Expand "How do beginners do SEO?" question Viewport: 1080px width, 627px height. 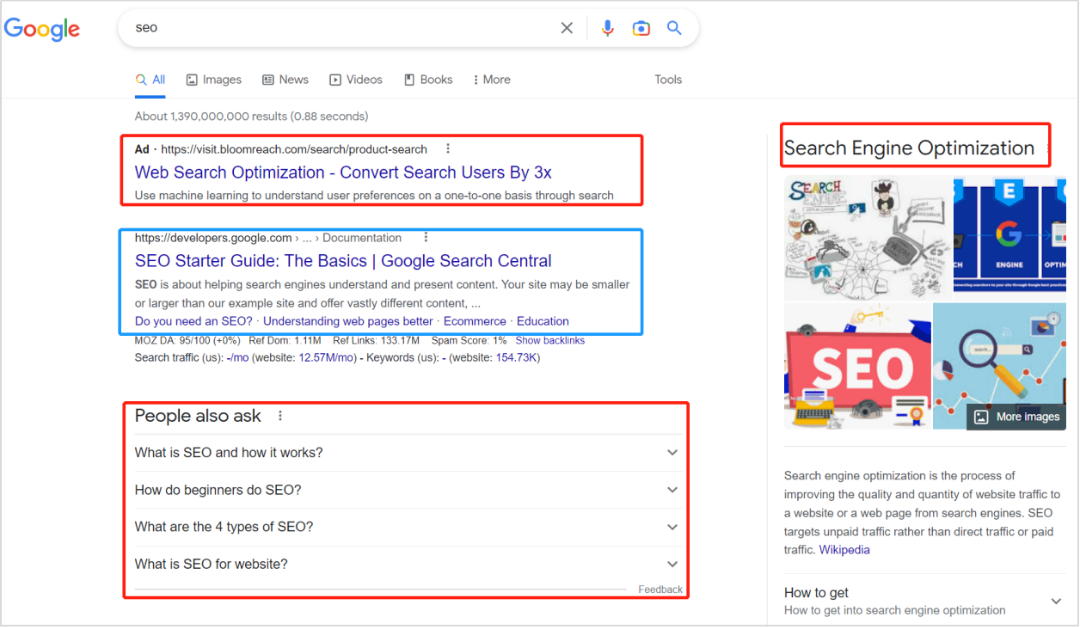(672, 490)
